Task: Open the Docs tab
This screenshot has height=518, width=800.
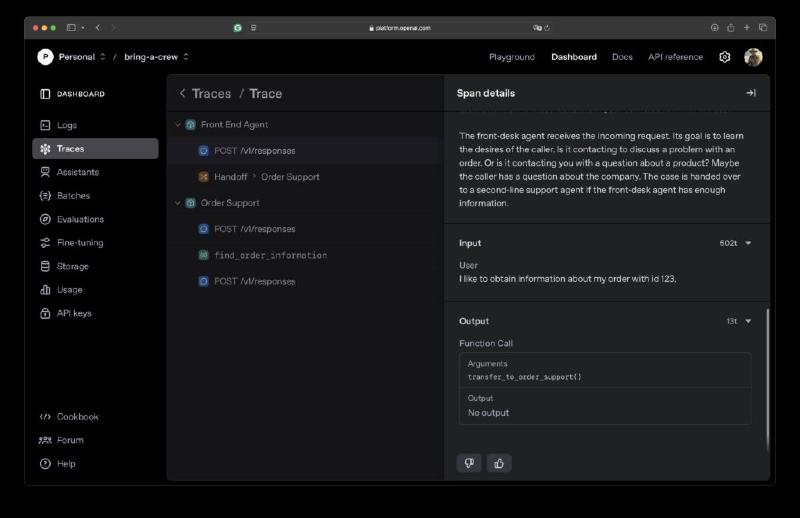Action: tap(622, 57)
